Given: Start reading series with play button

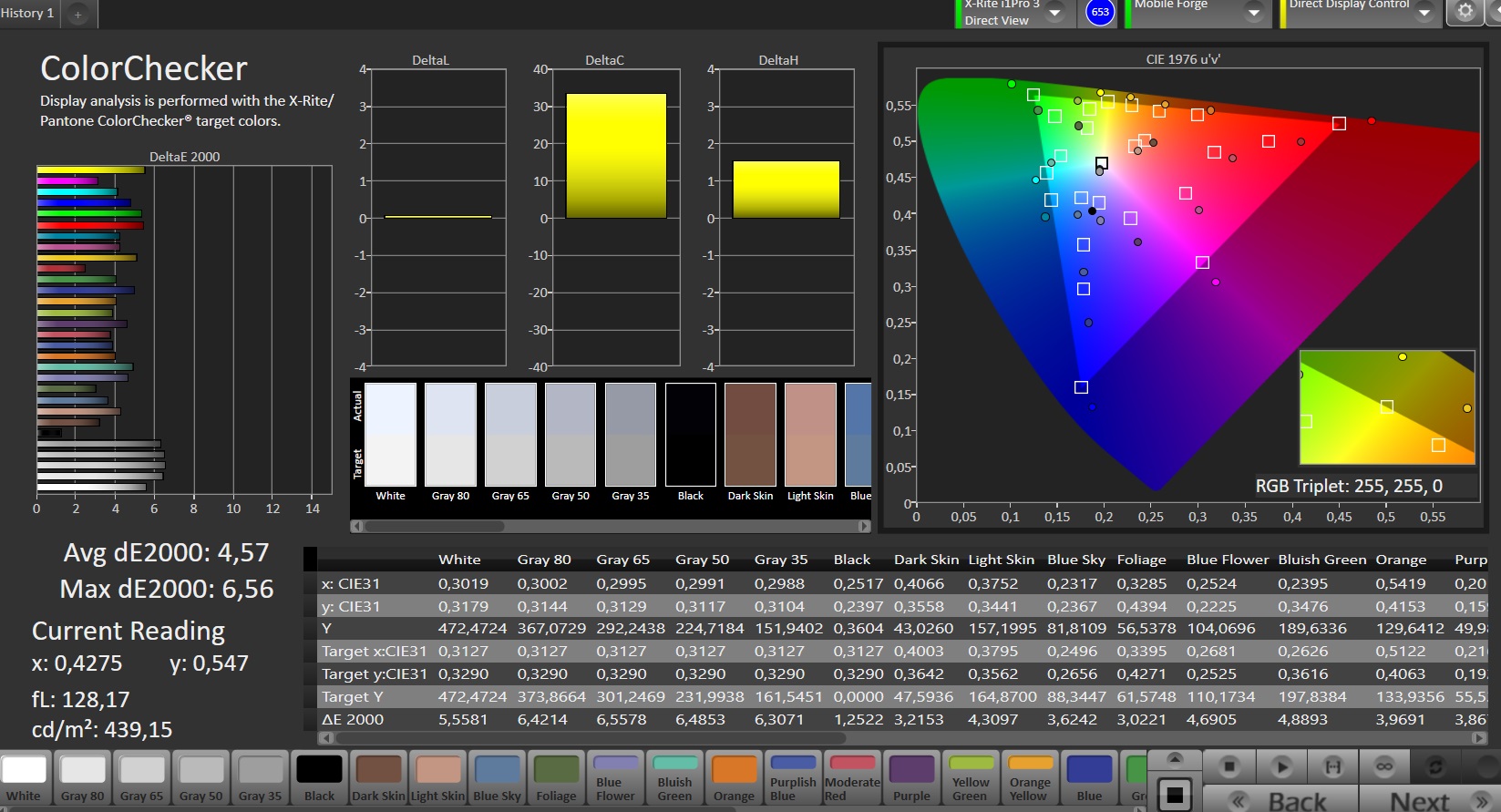Looking at the screenshot, I should tap(1281, 766).
